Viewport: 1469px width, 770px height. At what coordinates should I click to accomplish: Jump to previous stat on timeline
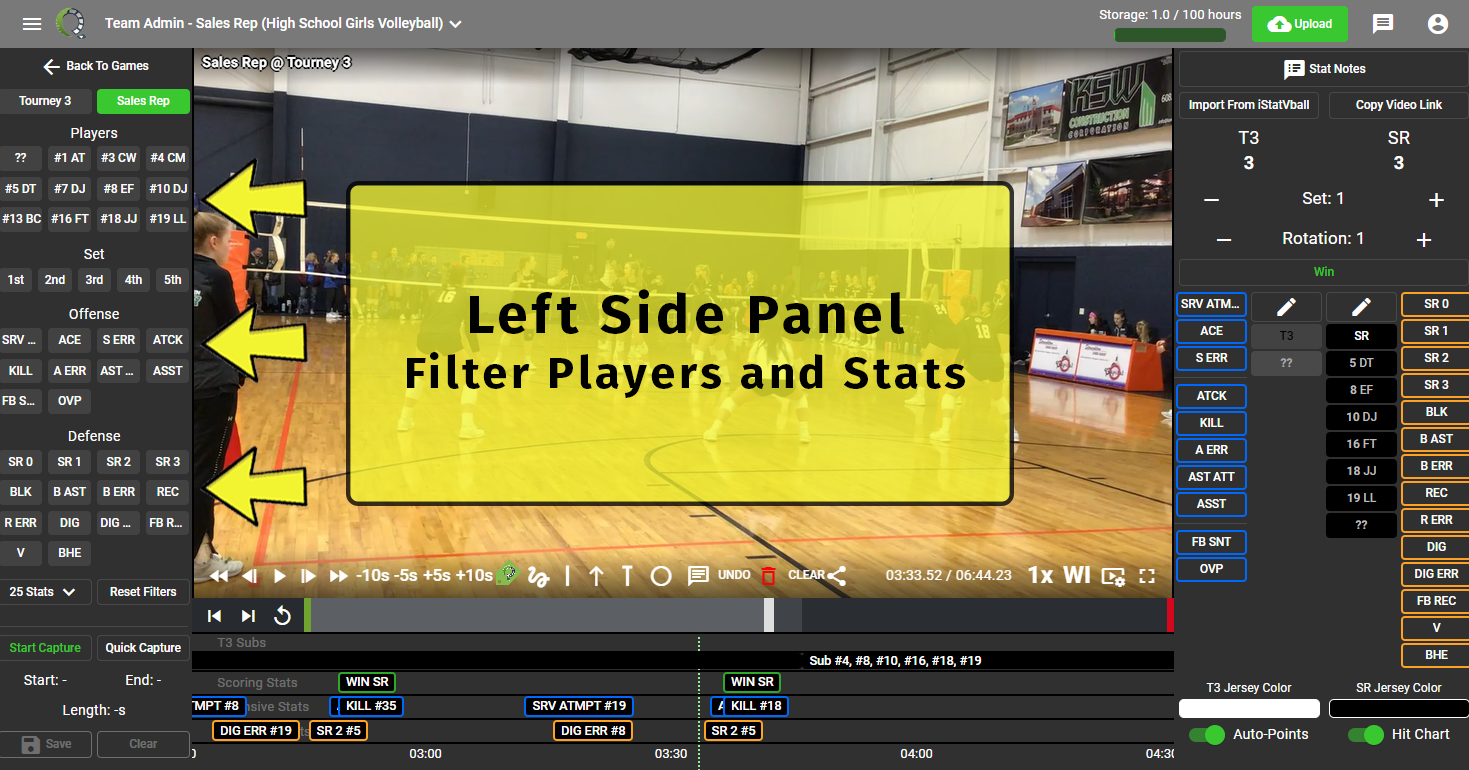[214, 616]
